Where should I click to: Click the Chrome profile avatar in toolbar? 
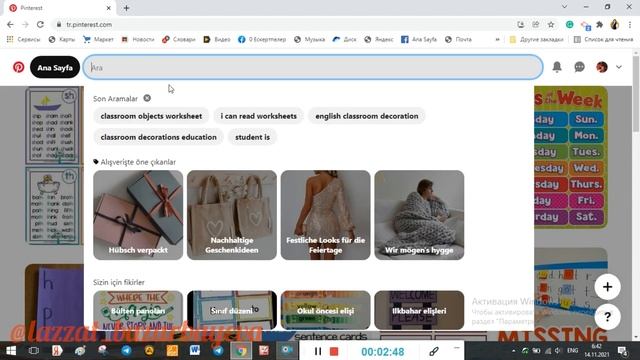point(615,24)
